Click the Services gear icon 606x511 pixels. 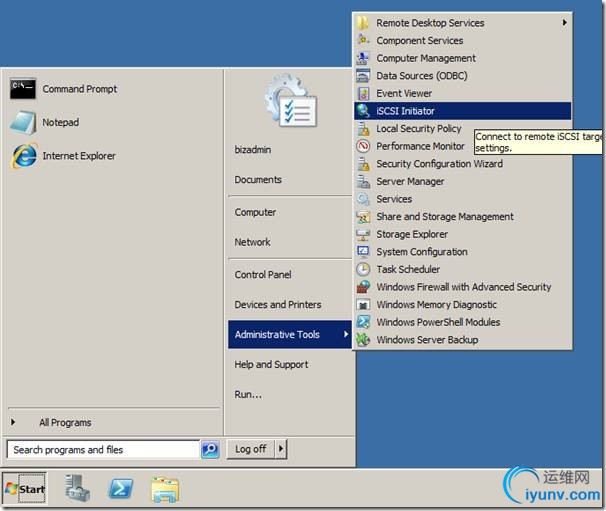tap(363, 199)
